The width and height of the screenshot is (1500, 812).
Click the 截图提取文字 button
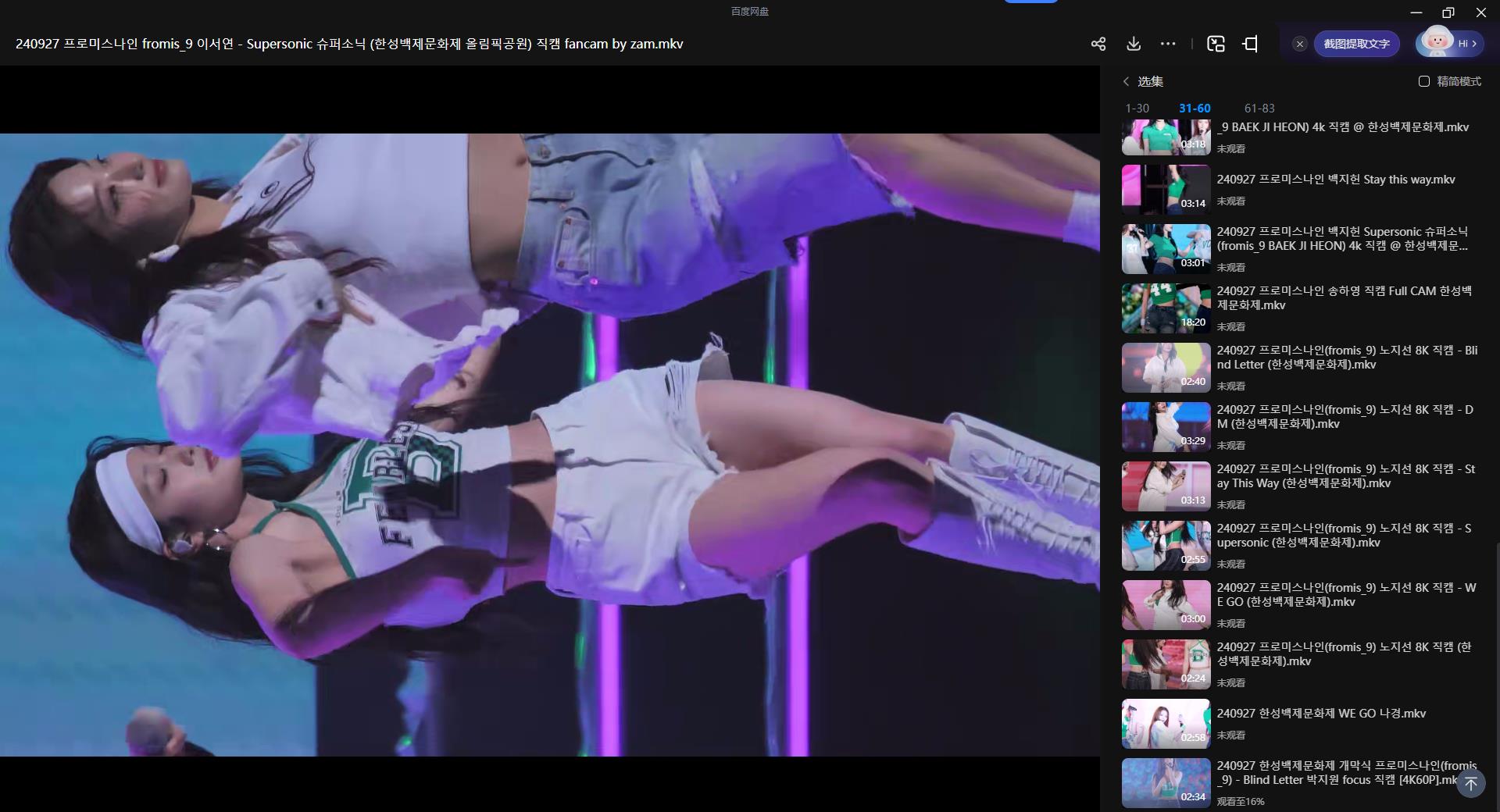click(1356, 44)
